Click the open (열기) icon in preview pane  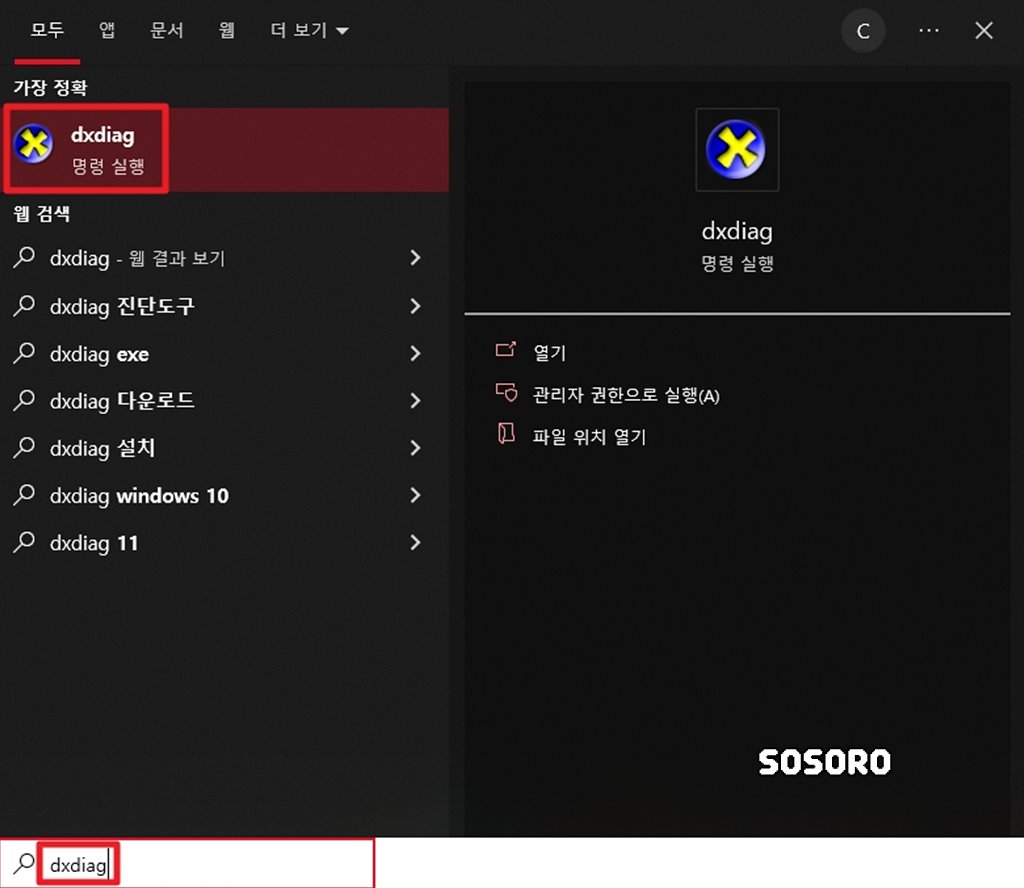point(505,350)
